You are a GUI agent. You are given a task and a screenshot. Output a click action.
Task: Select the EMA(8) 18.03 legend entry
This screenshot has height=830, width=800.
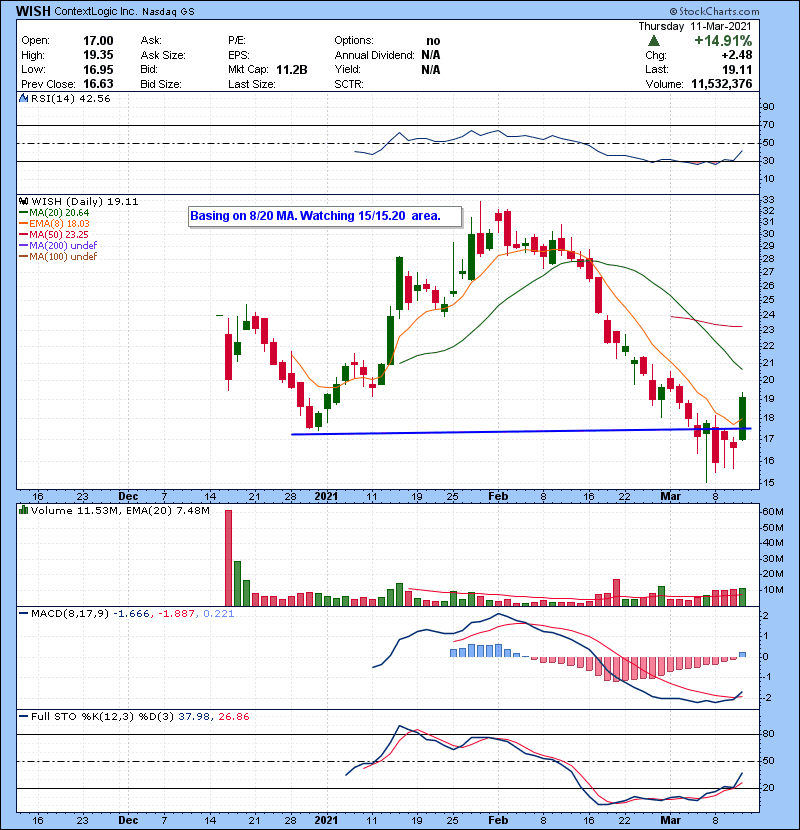(54, 224)
